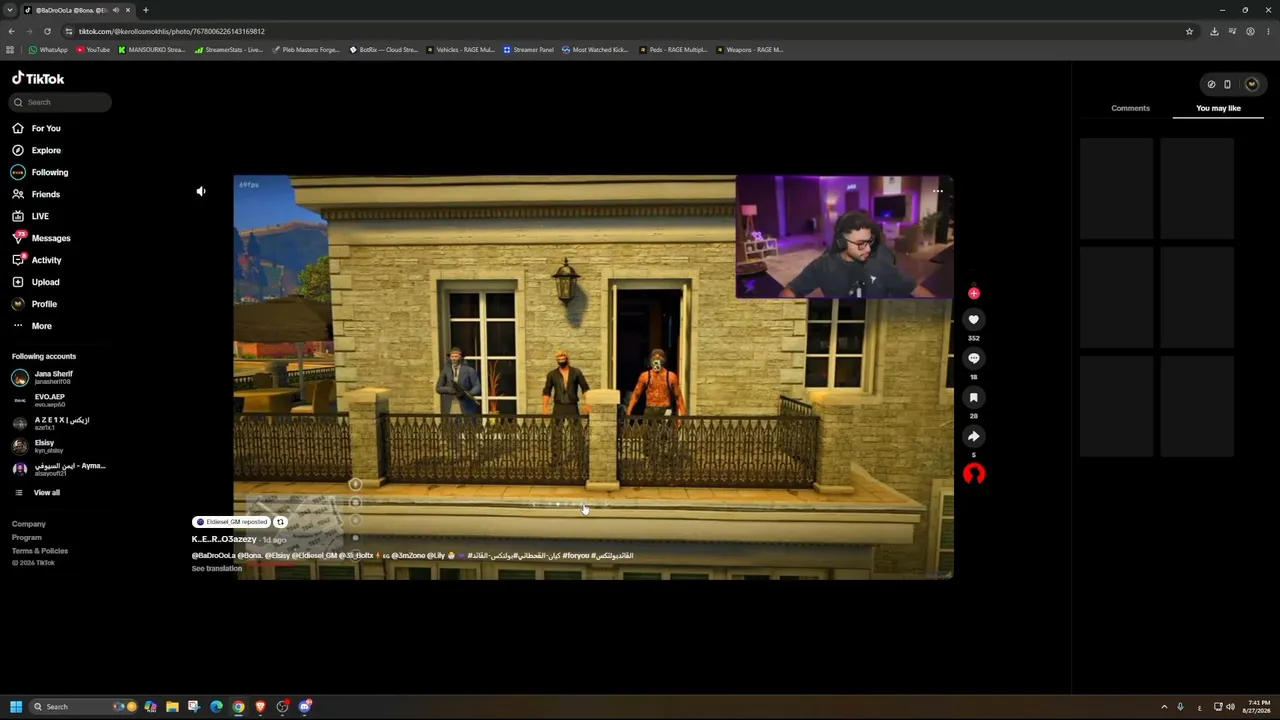
Task: Show hidden system tray icons
Action: pos(1164,707)
